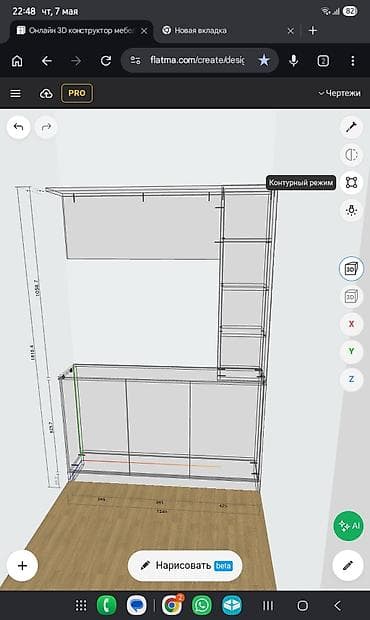Open a new browser tab

point(313,30)
